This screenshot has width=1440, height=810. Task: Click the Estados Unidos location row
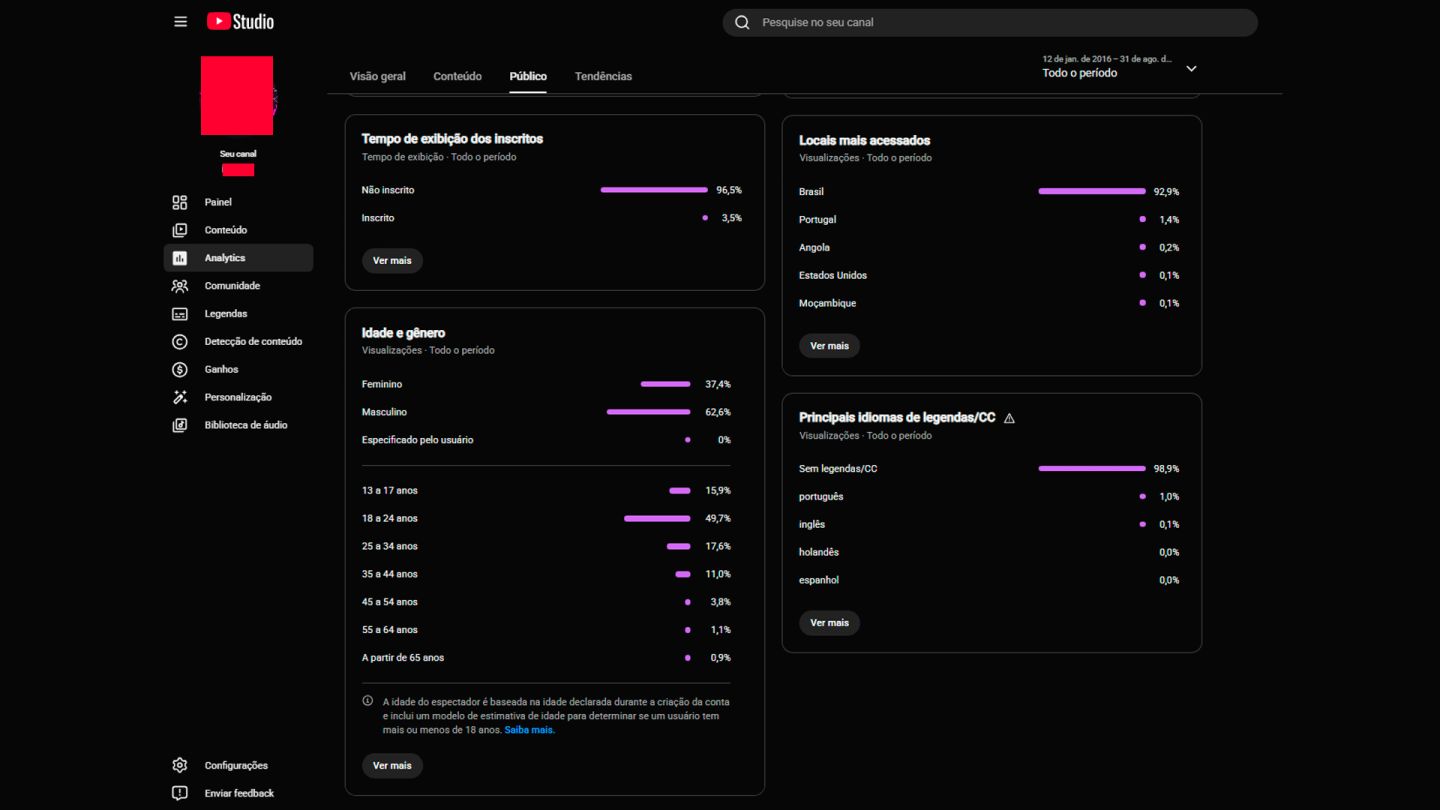(x=989, y=275)
